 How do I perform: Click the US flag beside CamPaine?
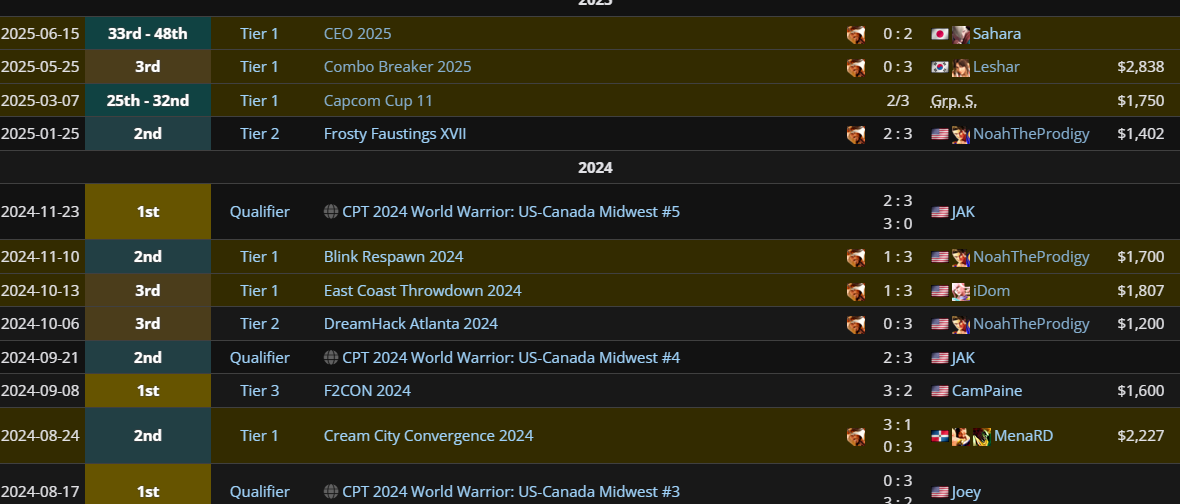point(939,391)
